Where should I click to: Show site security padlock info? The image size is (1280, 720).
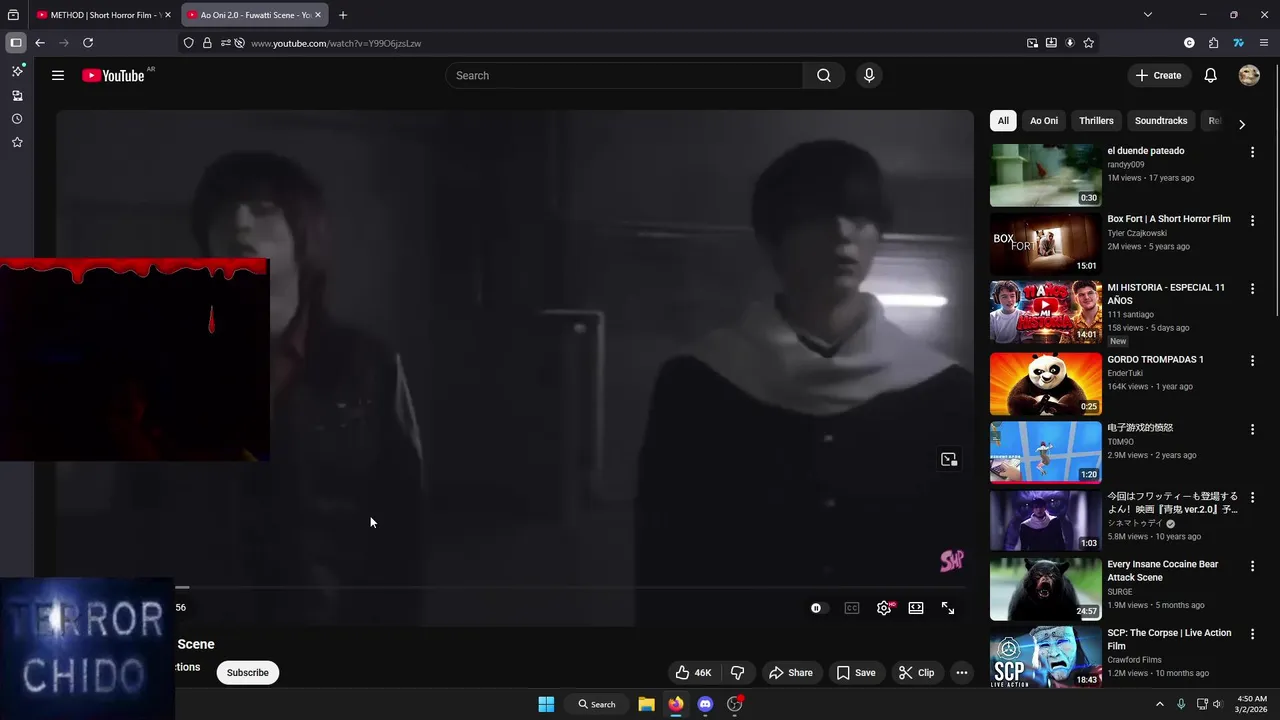[x=207, y=43]
